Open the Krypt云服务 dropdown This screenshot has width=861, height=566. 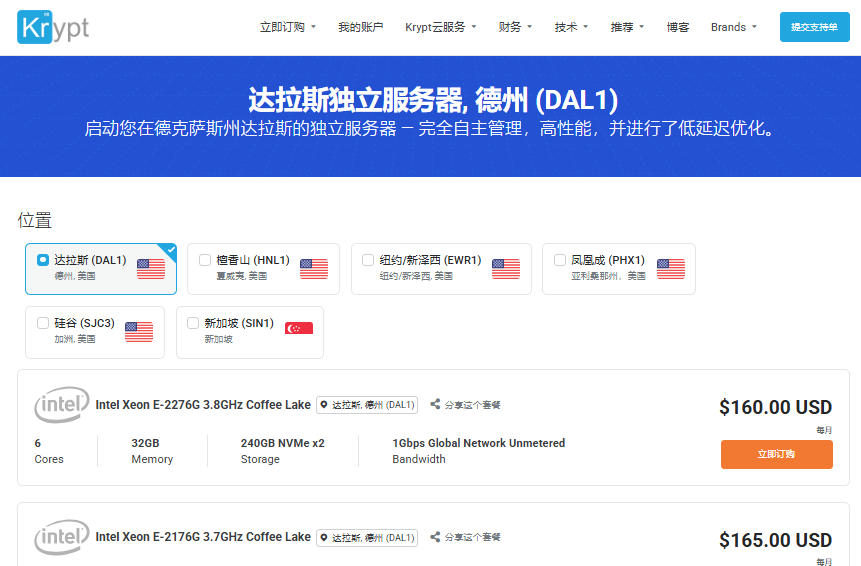point(440,27)
